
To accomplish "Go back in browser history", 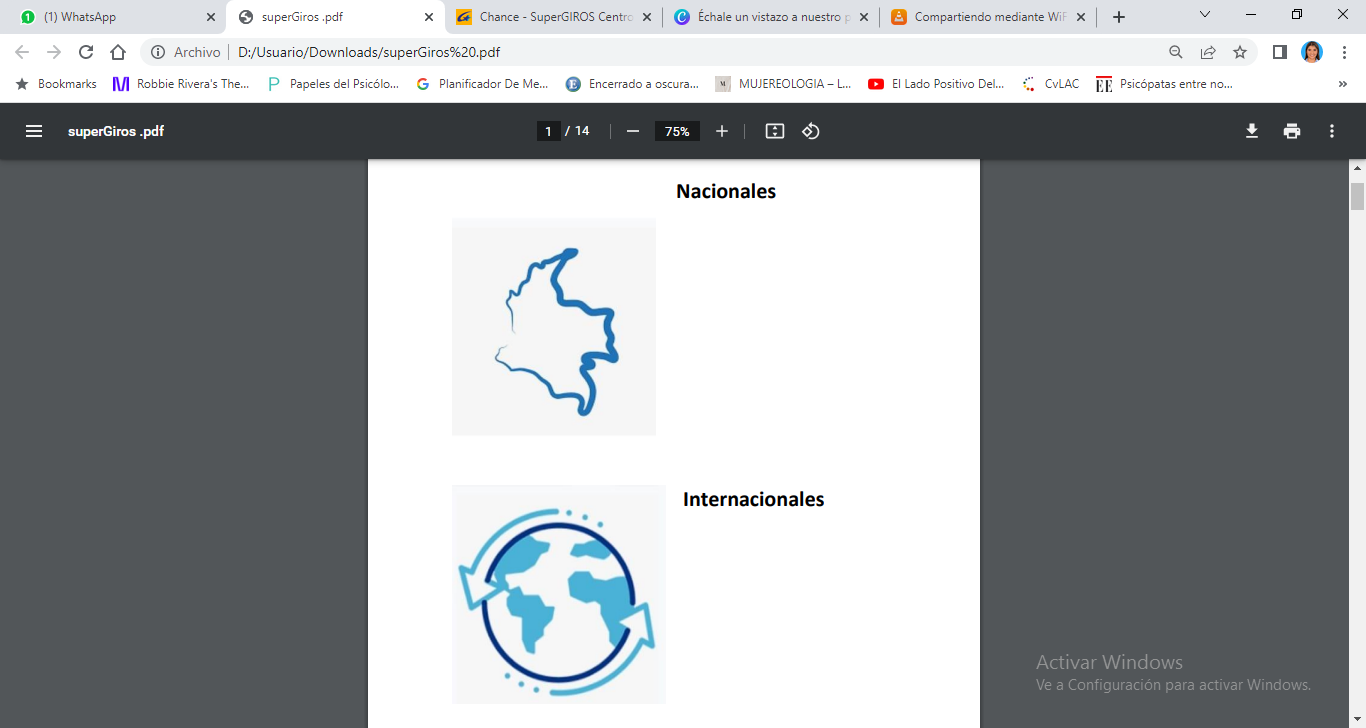I will click(x=22, y=52).
